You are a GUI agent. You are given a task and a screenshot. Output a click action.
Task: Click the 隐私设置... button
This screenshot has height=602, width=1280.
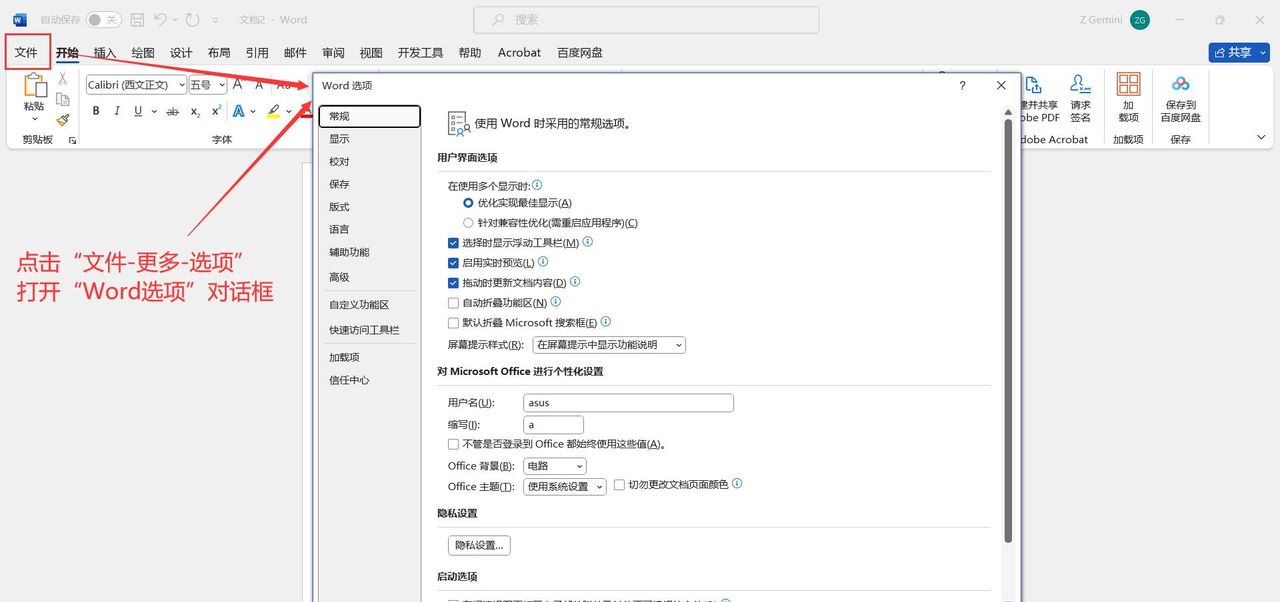(x=480, y=545)
